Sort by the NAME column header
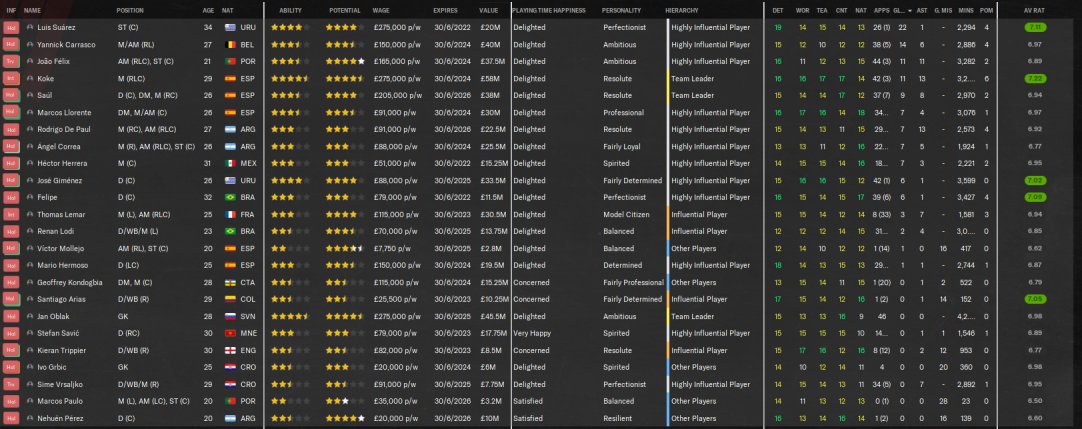Viewport: 1082px width, 429px height. point(32,11)
